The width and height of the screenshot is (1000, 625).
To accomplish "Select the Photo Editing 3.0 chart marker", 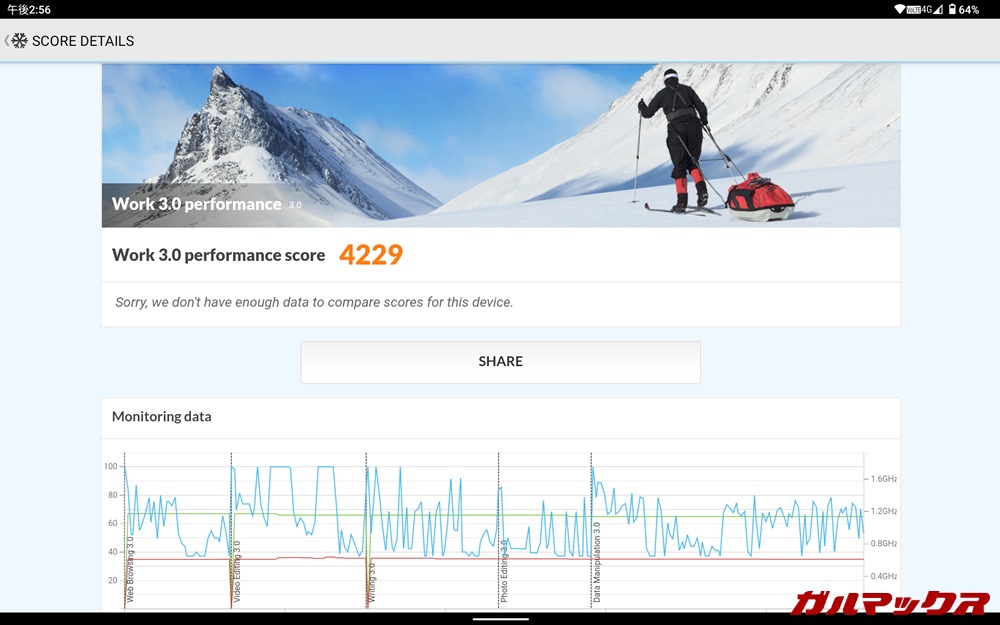I will tap(504, 575).
